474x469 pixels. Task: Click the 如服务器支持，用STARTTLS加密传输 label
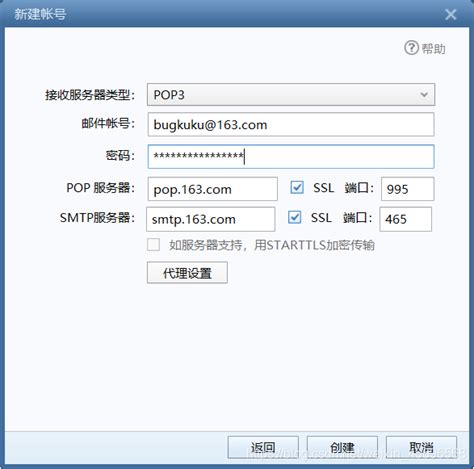pyautogui.click(x=272, y=245)
